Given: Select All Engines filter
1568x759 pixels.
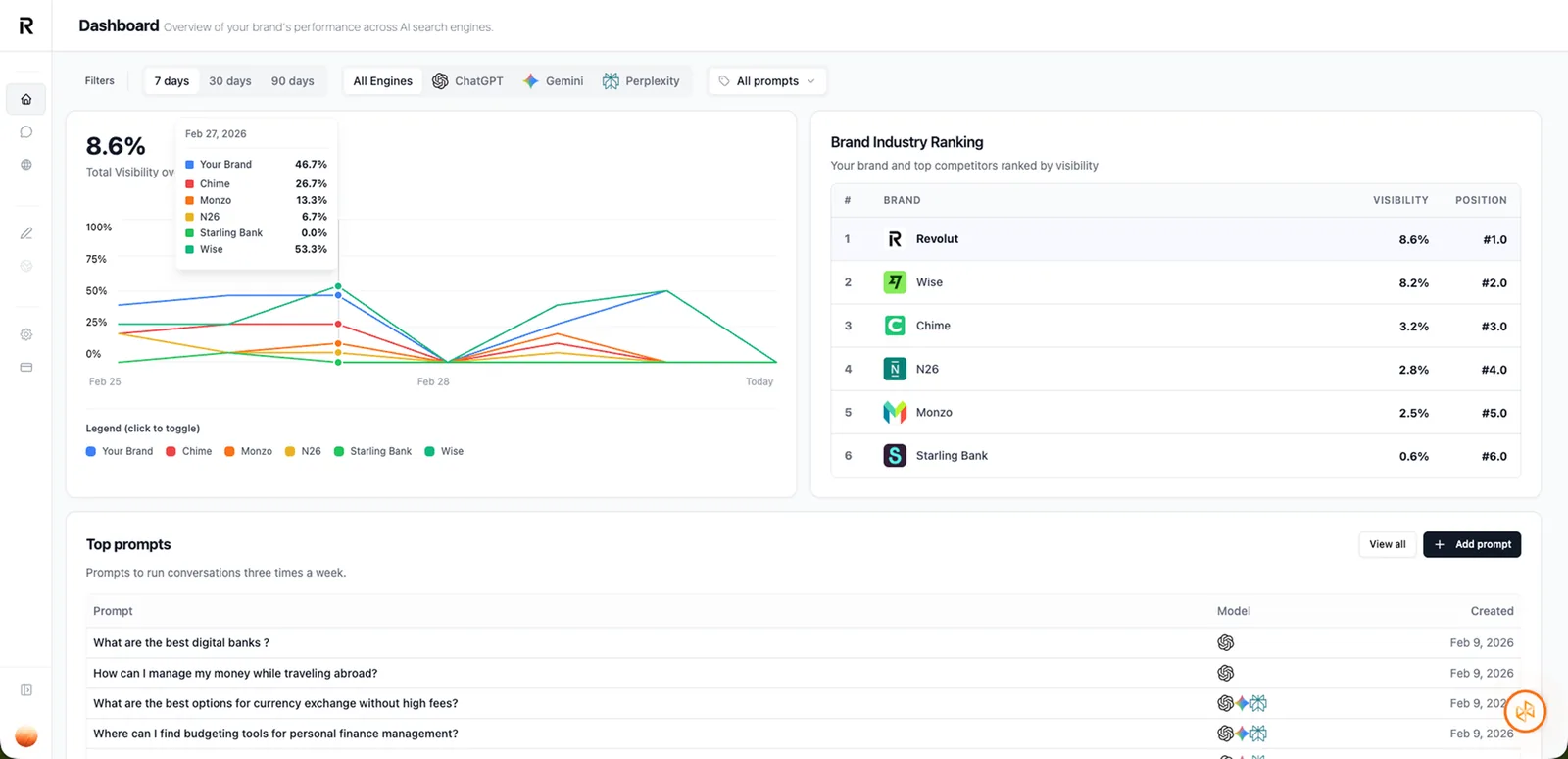Looking at the screenshot, I should pyautogui.click(x=383, y=81).
